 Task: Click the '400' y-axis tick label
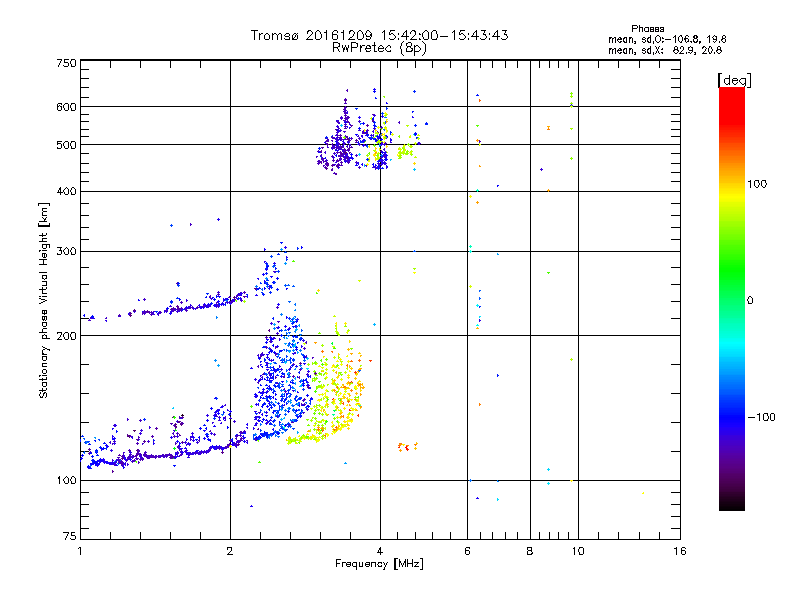click(66, 192)
